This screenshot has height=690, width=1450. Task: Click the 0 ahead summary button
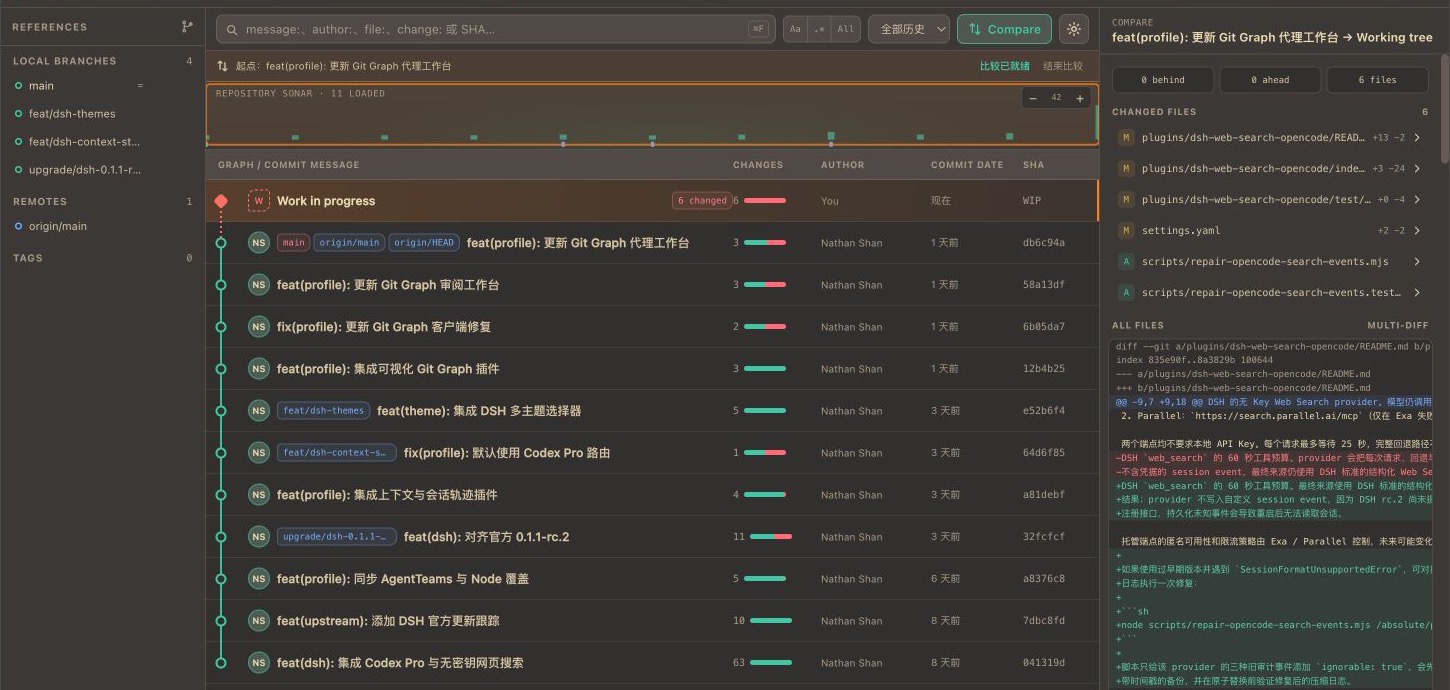point(1270,80)
